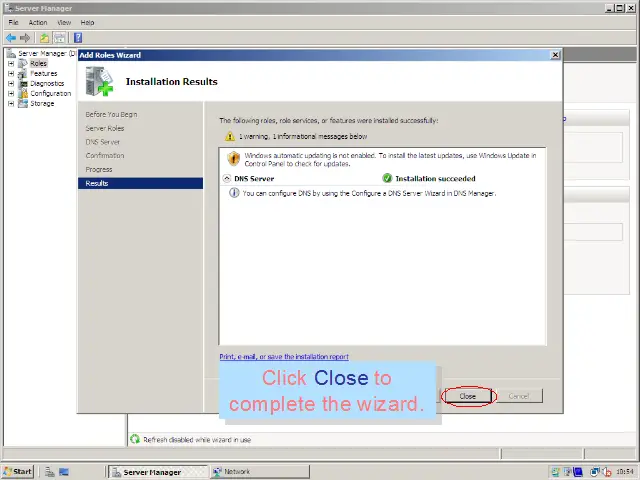Image resolution: width=640 pixels, height=480 pixels.
Task: Switch to Network taskbar button
Action: pos(260,472)
